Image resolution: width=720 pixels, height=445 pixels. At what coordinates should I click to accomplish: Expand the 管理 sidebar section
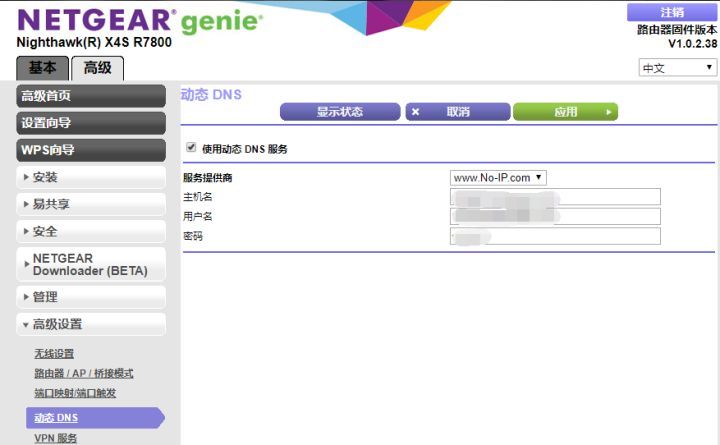pos(92,297)
